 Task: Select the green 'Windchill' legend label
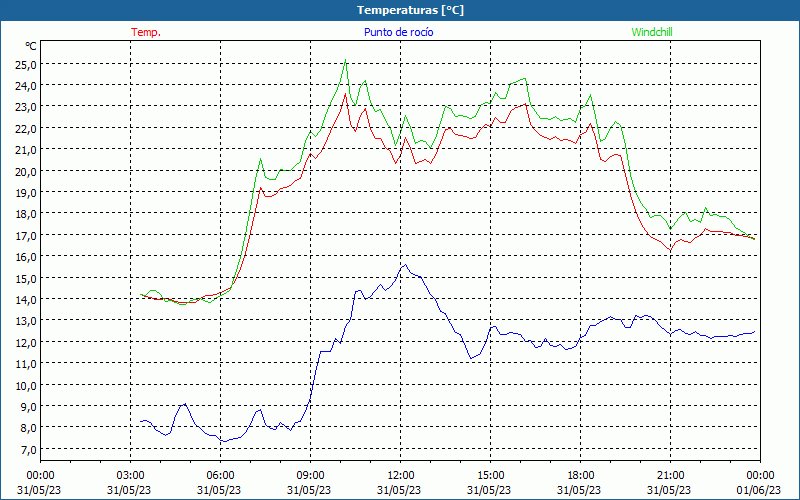pyautogui.click(x=652, y=32)
